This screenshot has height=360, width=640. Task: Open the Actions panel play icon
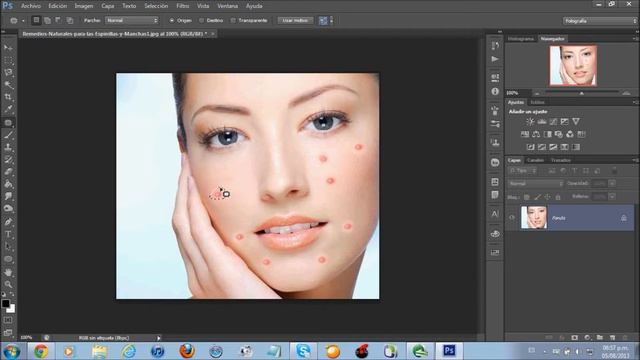pos(495,59)
